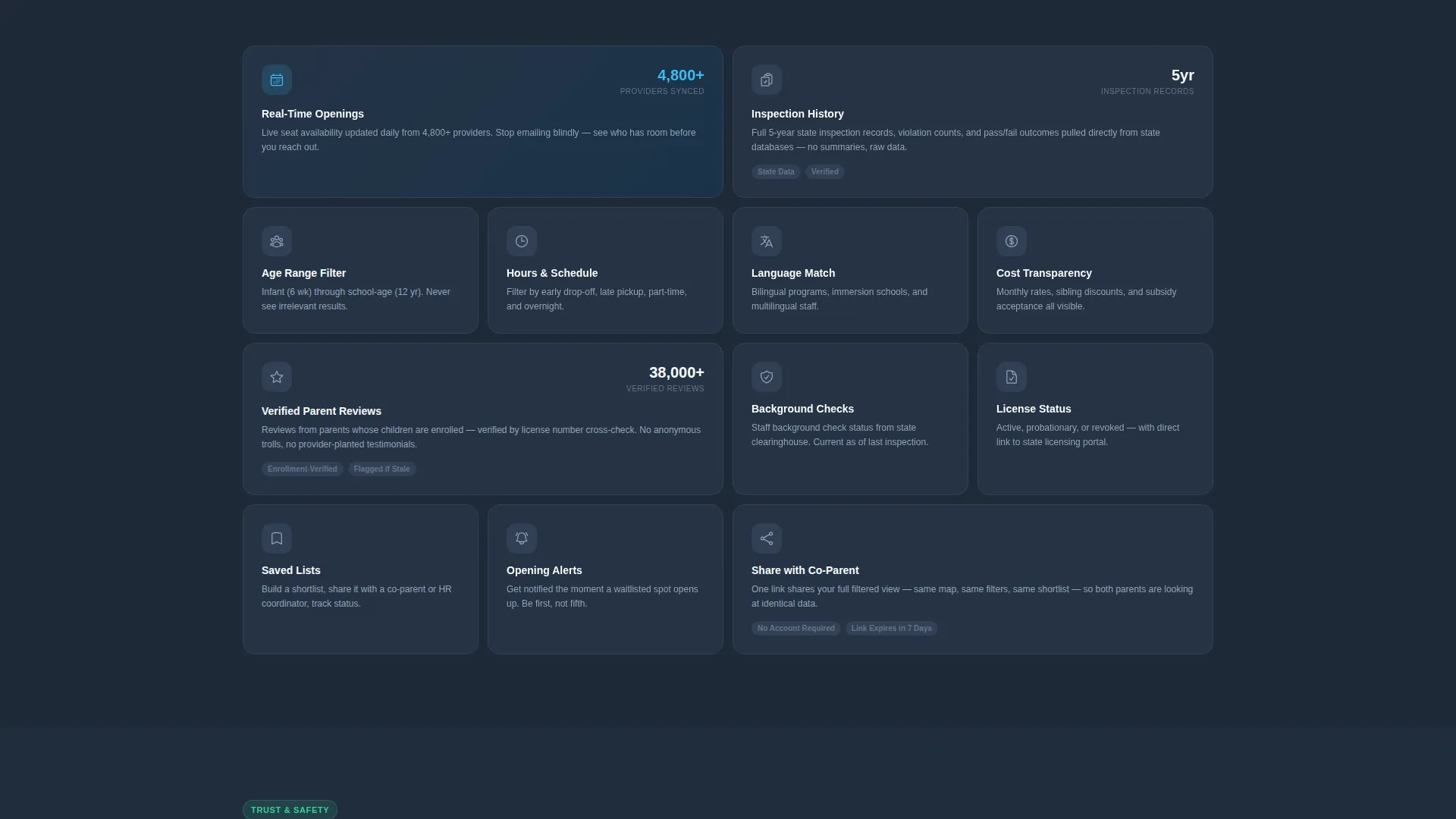Click the star icon for Verified Parent Reviews
1456x819 pixels.
tap(277, 377)
